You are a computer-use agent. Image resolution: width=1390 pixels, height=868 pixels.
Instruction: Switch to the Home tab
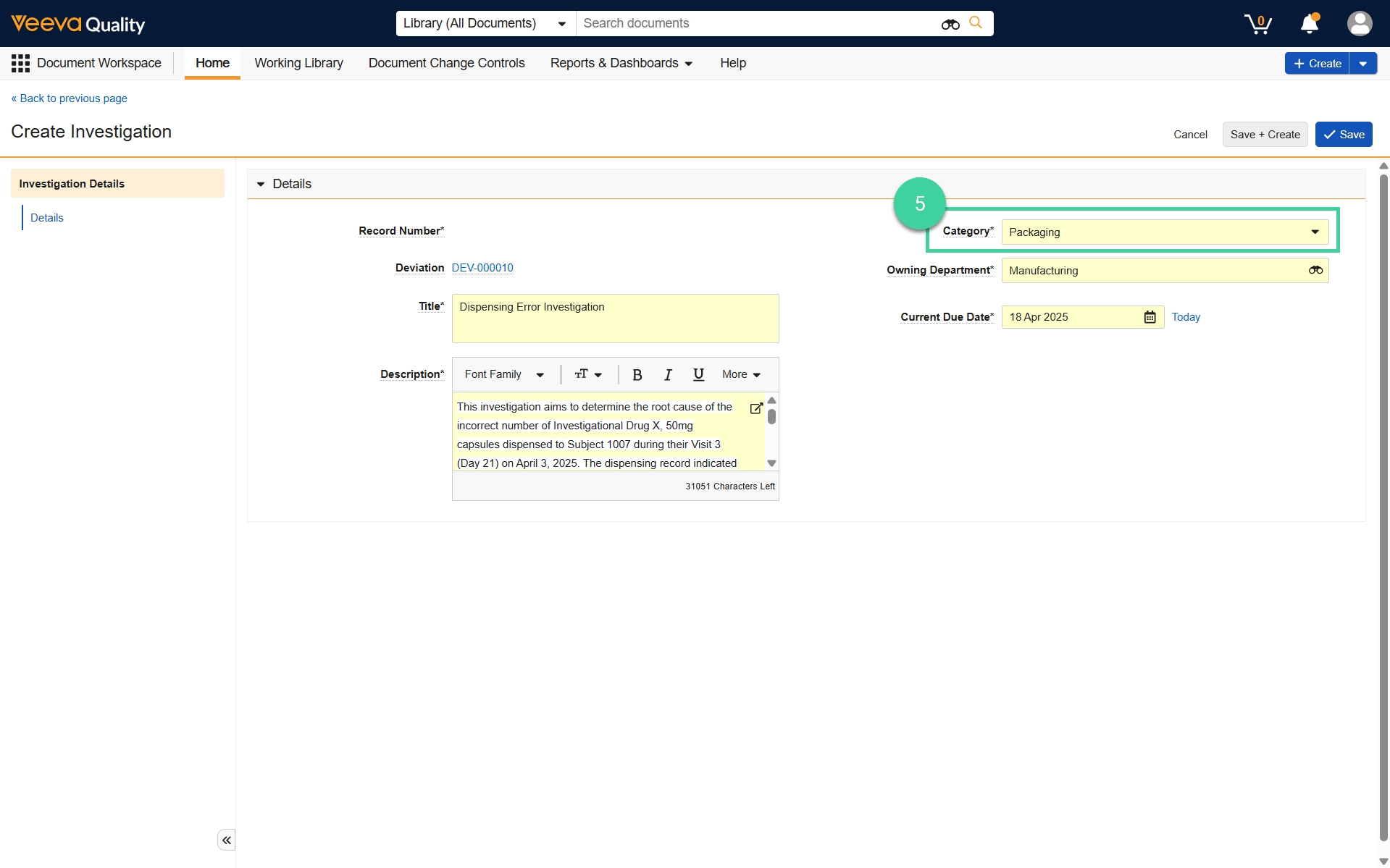212,63
